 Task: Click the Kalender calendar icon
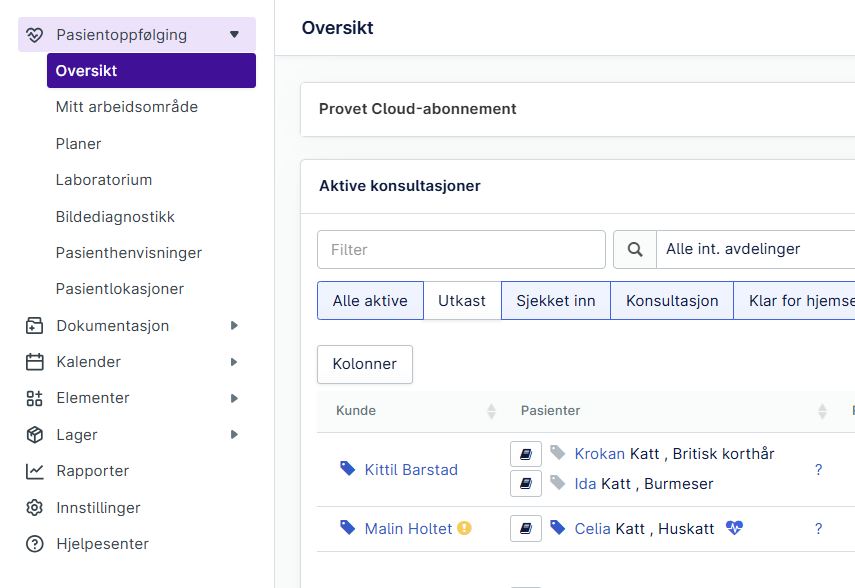(x=34, y=362)
